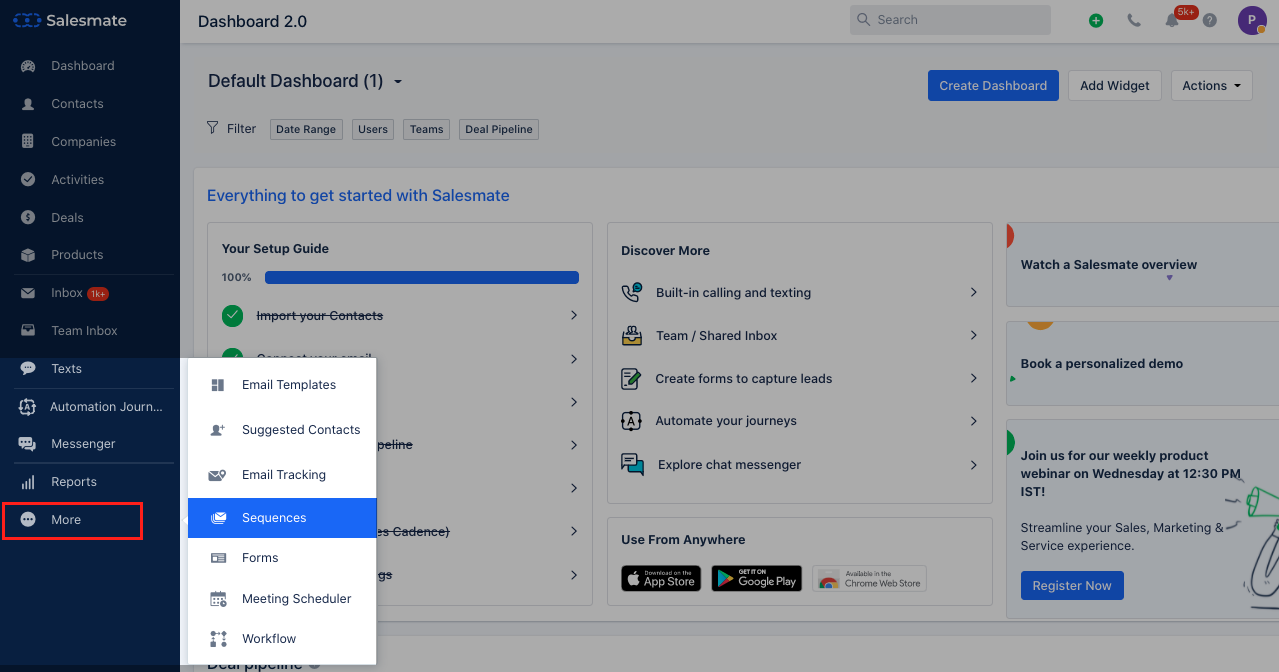Click Book a personalized demo card
This screenshot has height=672, width=1279.
[x=1142, y=364]
